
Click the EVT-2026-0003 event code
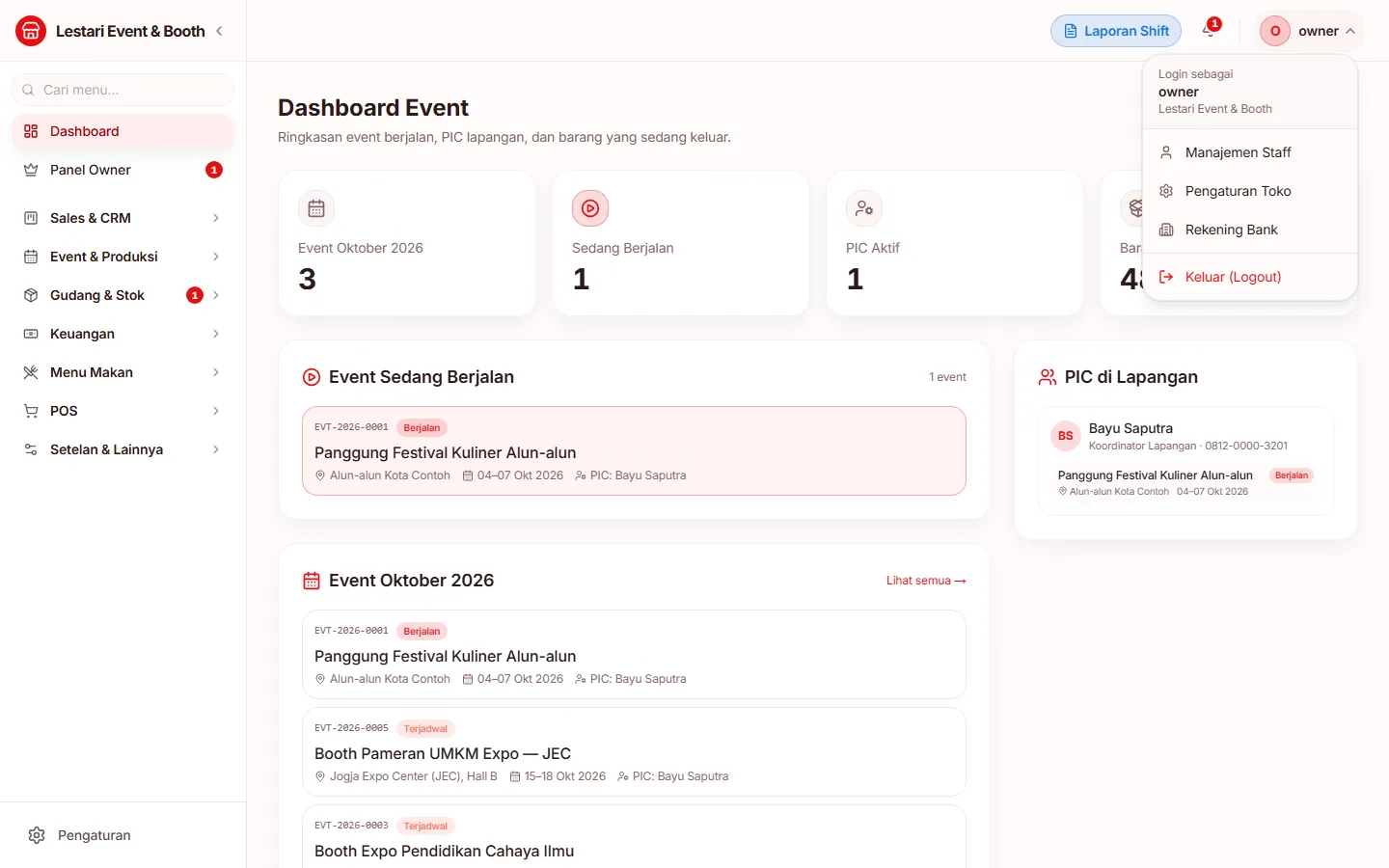click(x=351, y=826)
